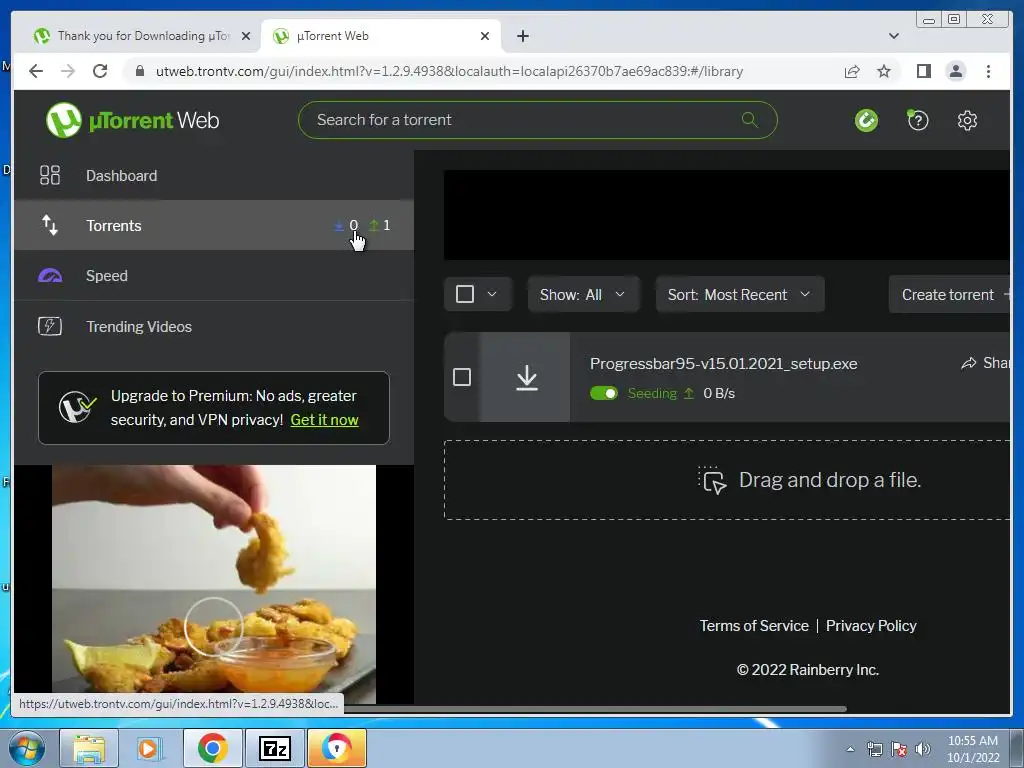Click the Progressbar95-v15.01.2021_setup.exe name
Screen dimensions: 1024x768
724,364
